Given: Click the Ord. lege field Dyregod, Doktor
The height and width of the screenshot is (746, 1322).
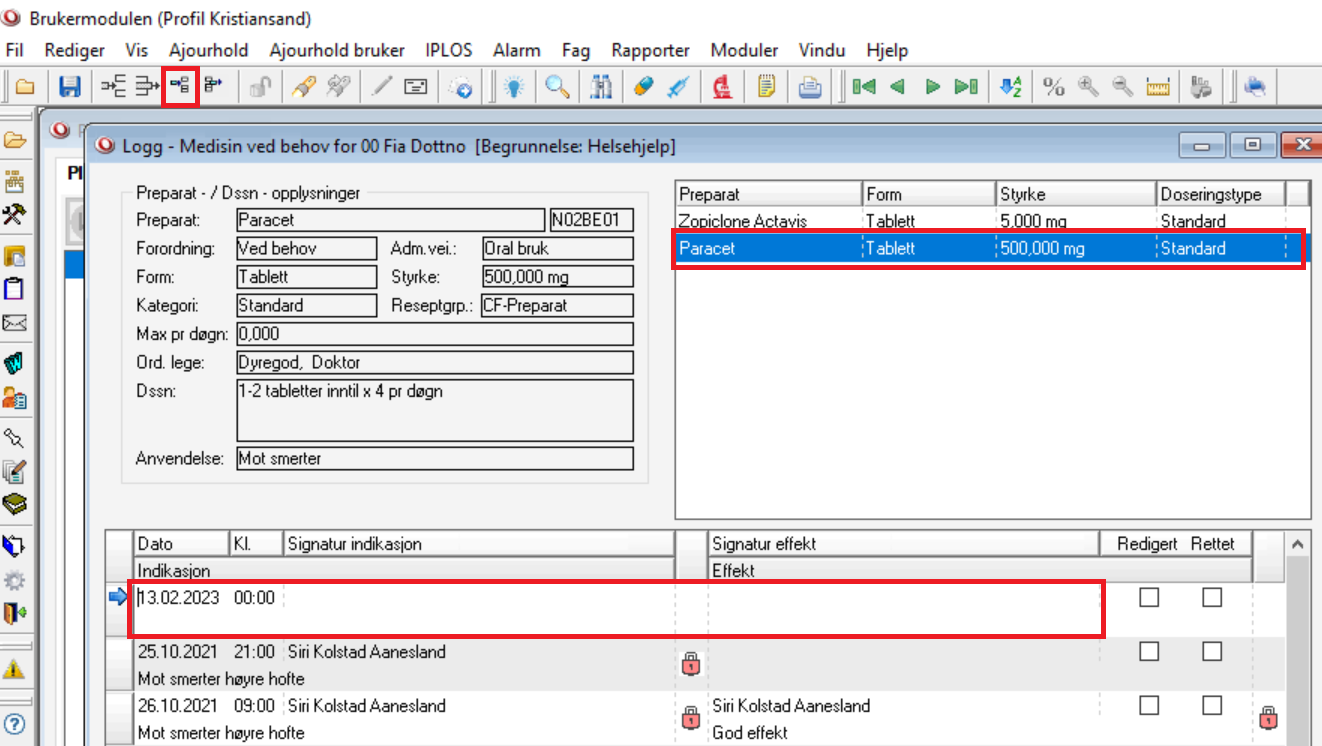Looking at the screenshot, I should click(x=434, y=363).
